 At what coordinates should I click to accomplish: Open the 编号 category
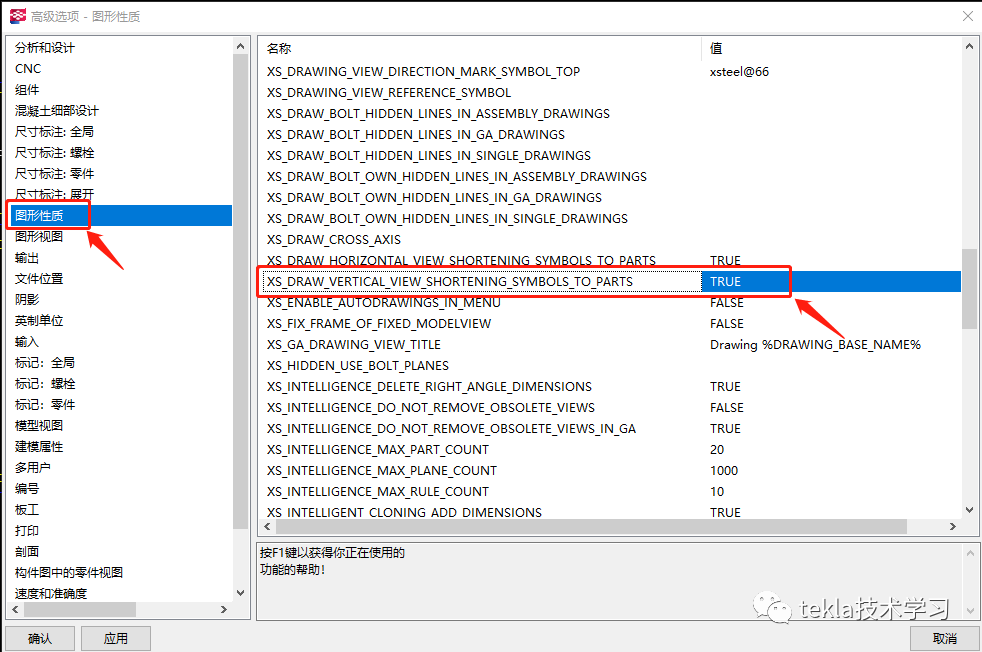coord(27,489)
